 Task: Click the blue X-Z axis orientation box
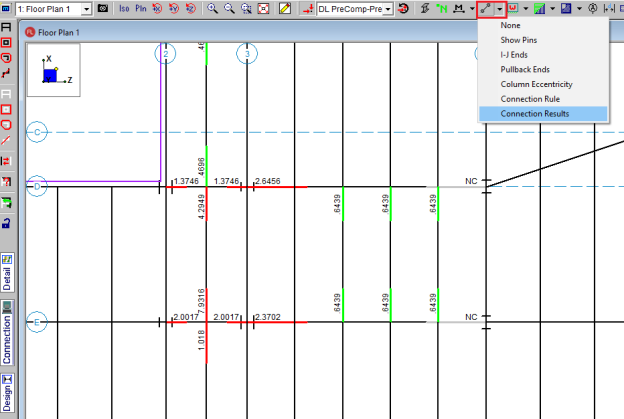50,75
